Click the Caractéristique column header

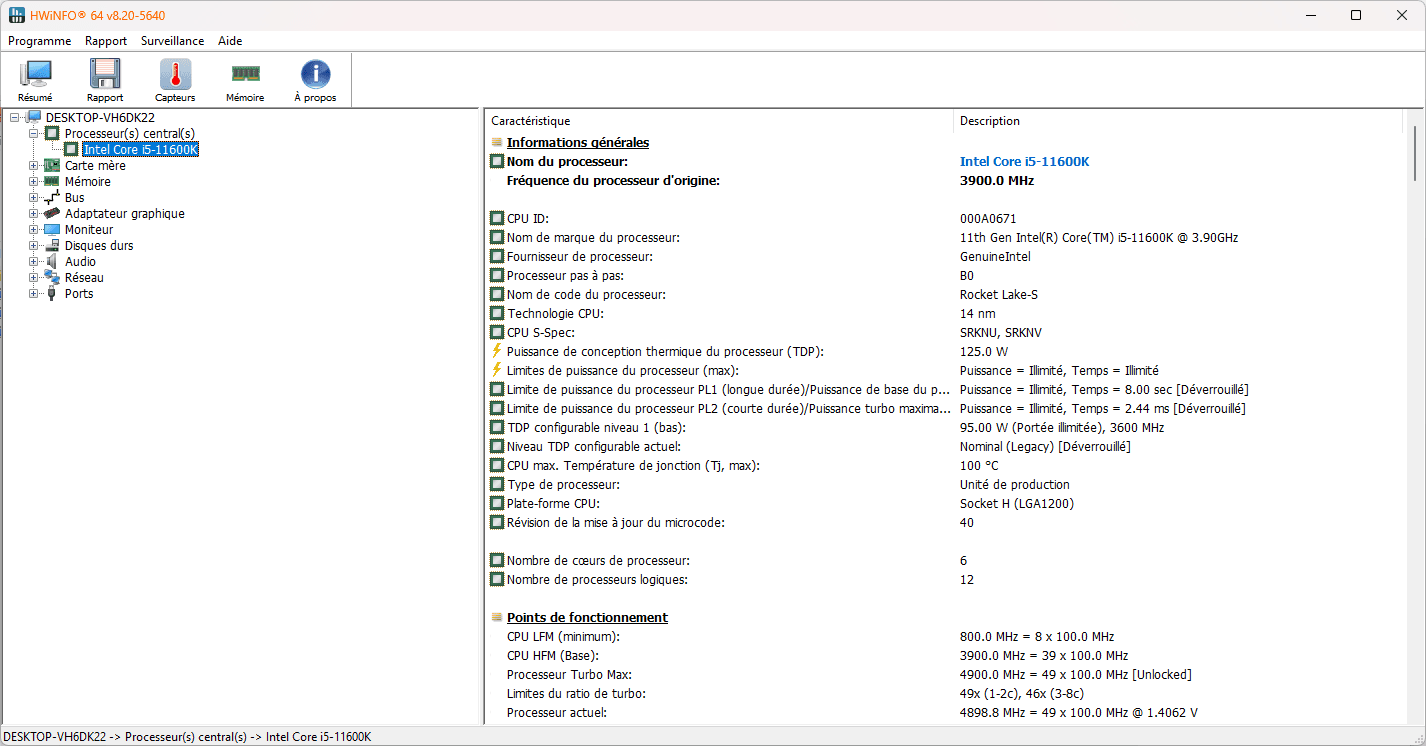click(719, 121)
